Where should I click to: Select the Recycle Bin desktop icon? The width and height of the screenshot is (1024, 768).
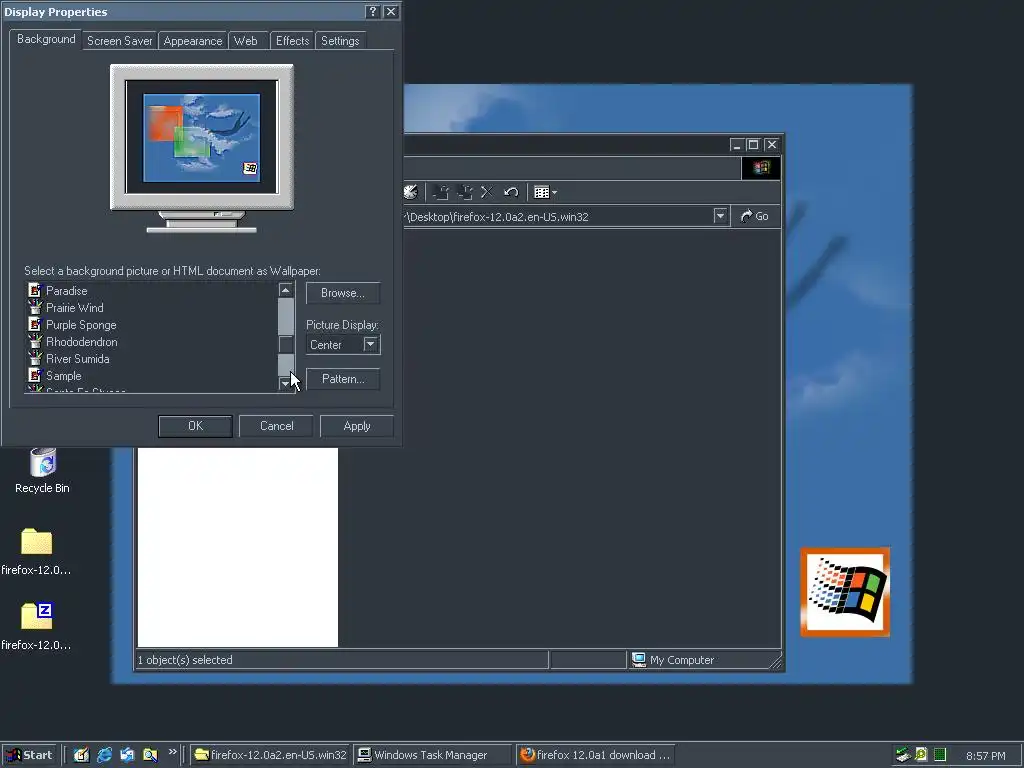[42, 470]
